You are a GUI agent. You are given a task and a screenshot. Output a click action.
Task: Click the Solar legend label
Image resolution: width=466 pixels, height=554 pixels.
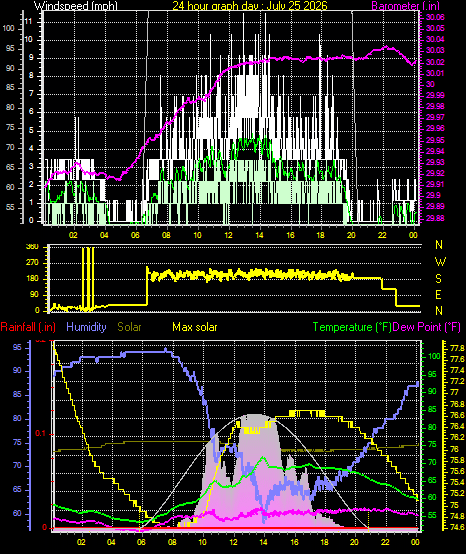[129, 327]
